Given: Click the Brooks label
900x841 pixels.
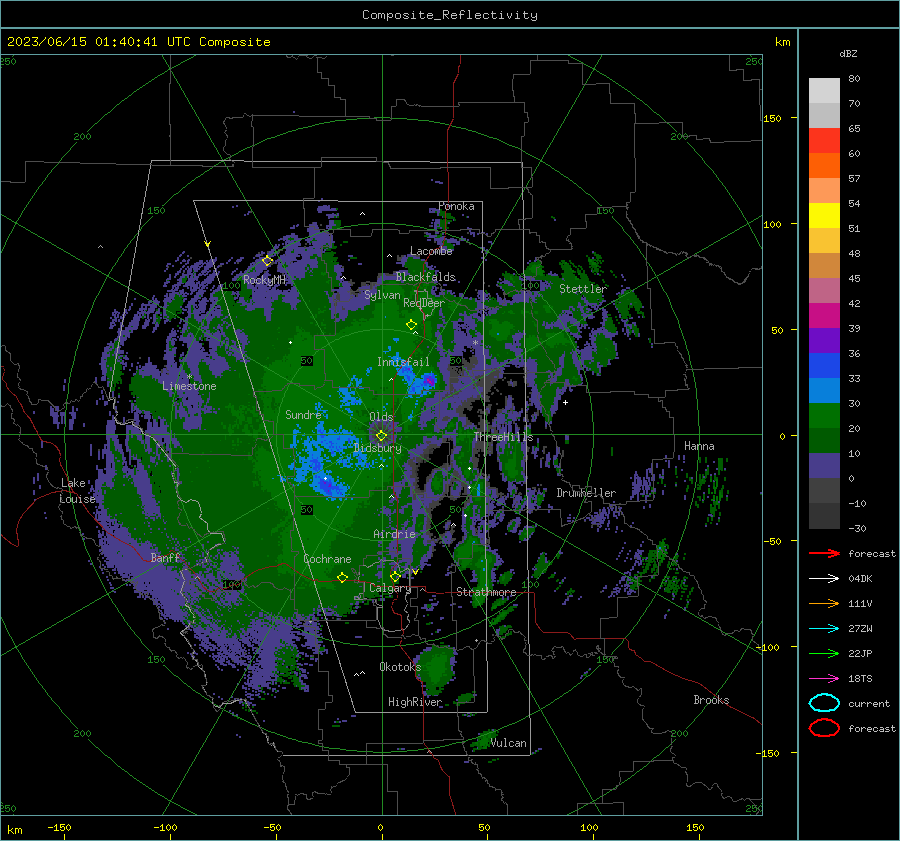Looking at the screenshot, I should point(711,700).
